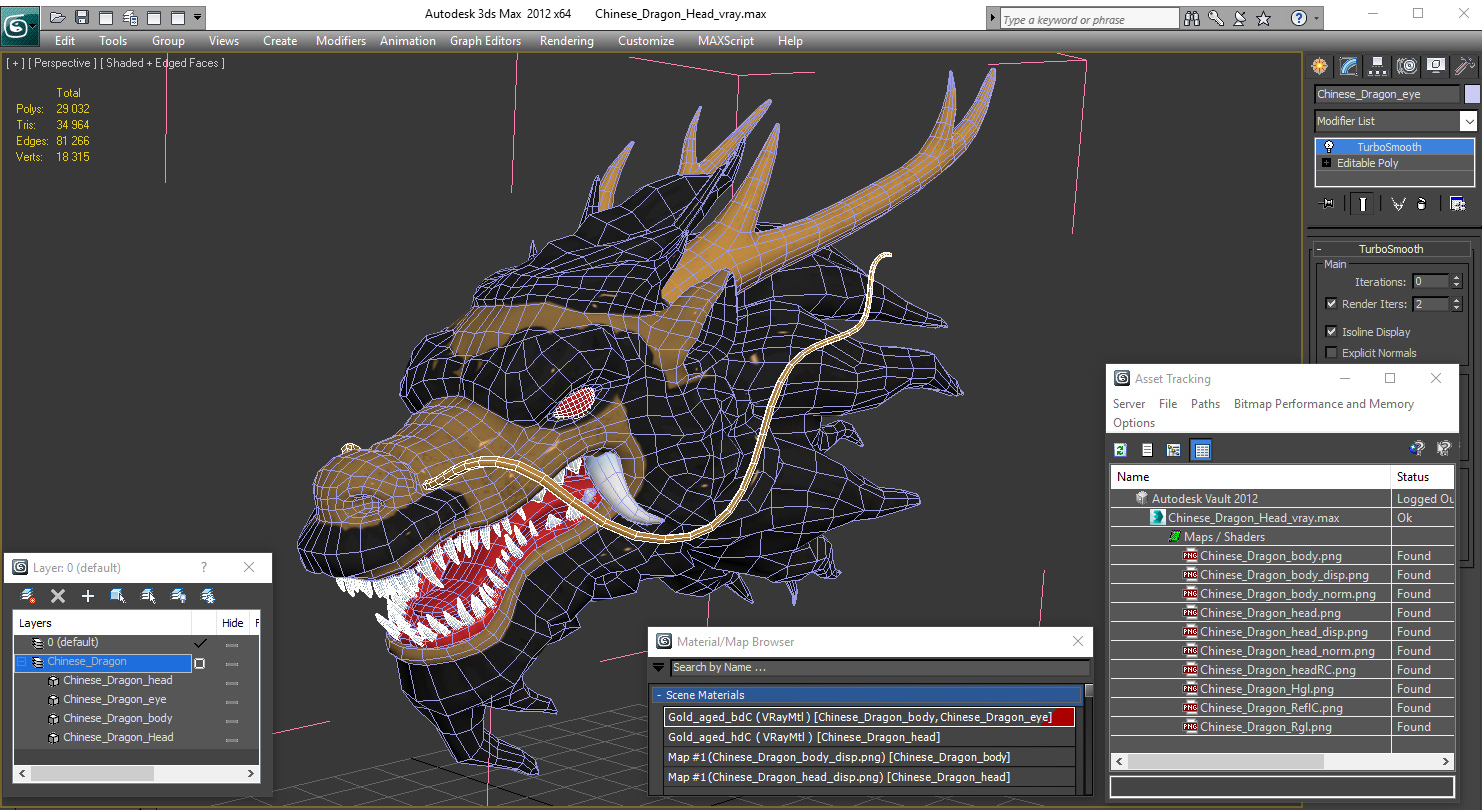Screen dimensions: 1482x810
Task: Open search with the binoculars icon
Action: pyautogui.click(x=1192, y=18)
